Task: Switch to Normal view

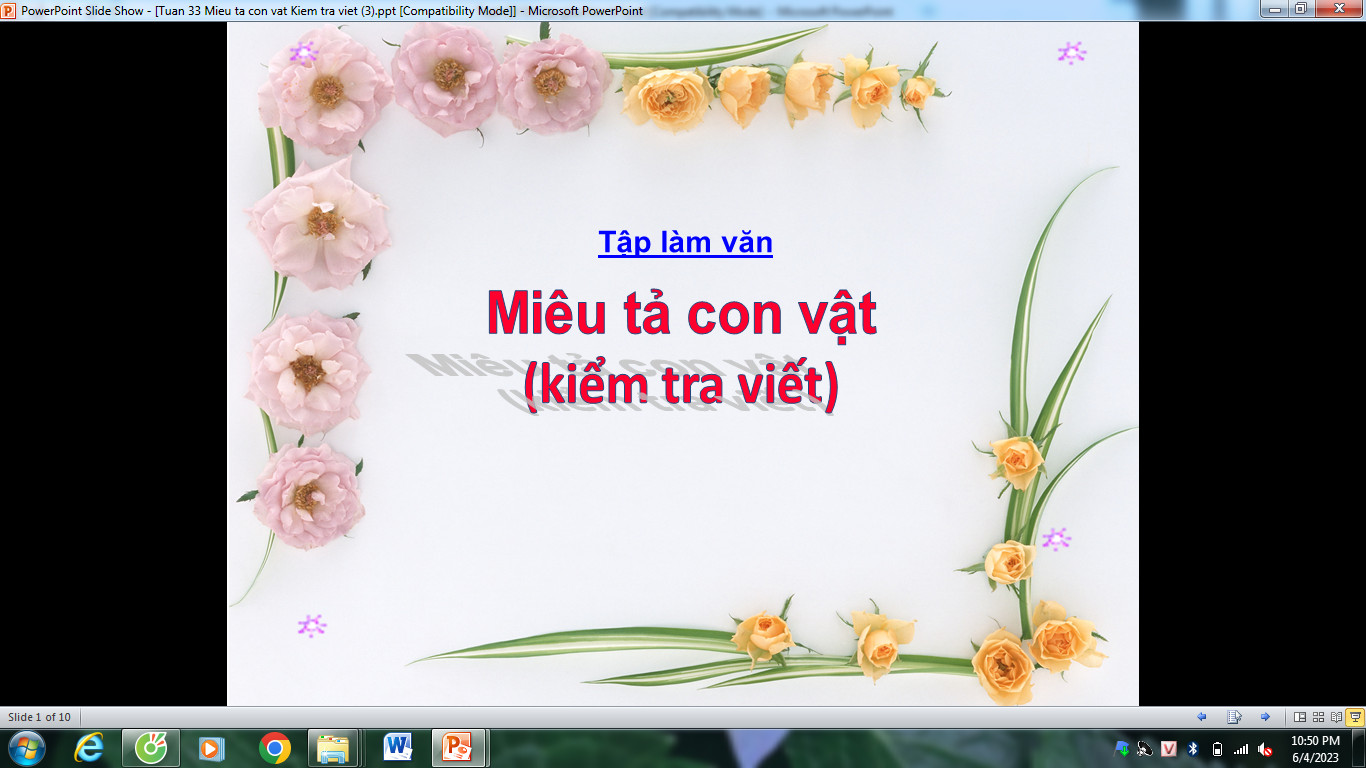Action: click(x=1300, y=717)
